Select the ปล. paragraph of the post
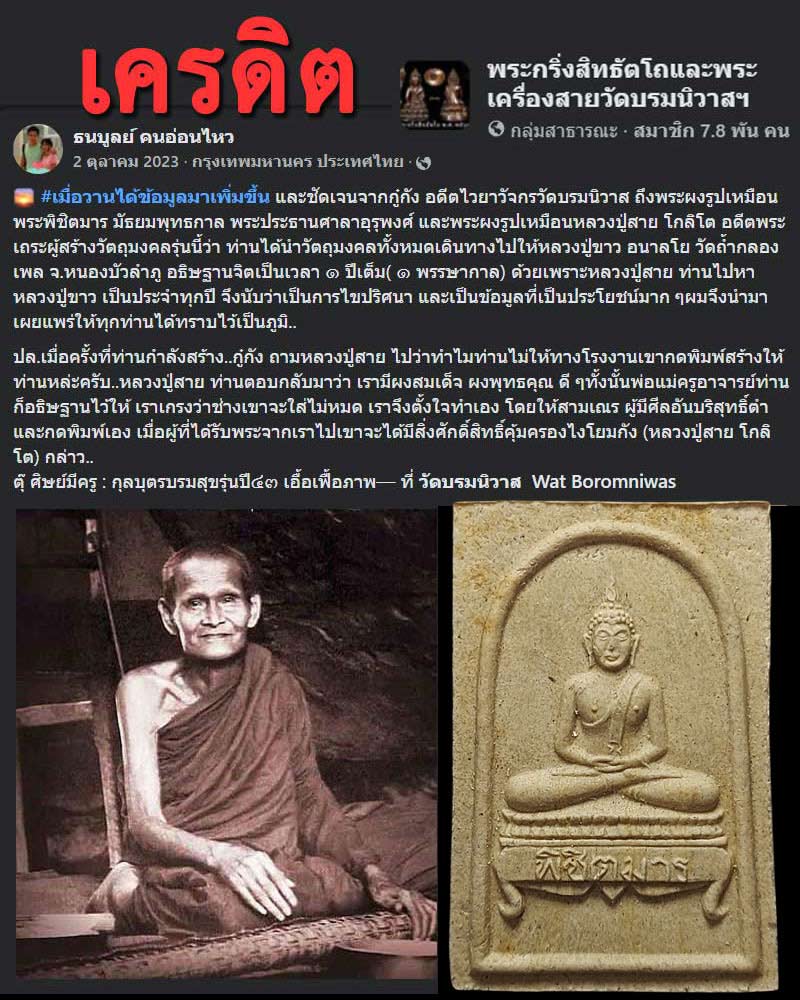This screenshot has width=800, height=1000. [401, 406]
